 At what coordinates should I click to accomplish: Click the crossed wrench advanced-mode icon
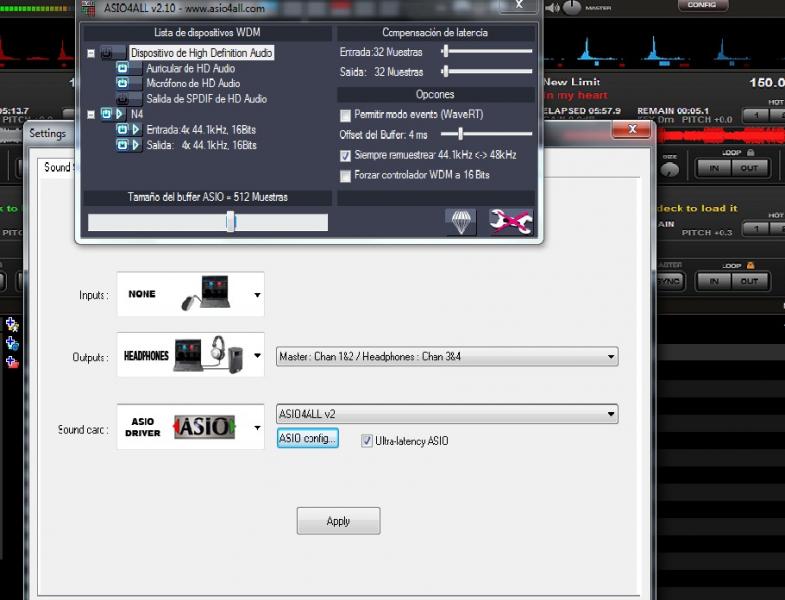pos(511,221)
